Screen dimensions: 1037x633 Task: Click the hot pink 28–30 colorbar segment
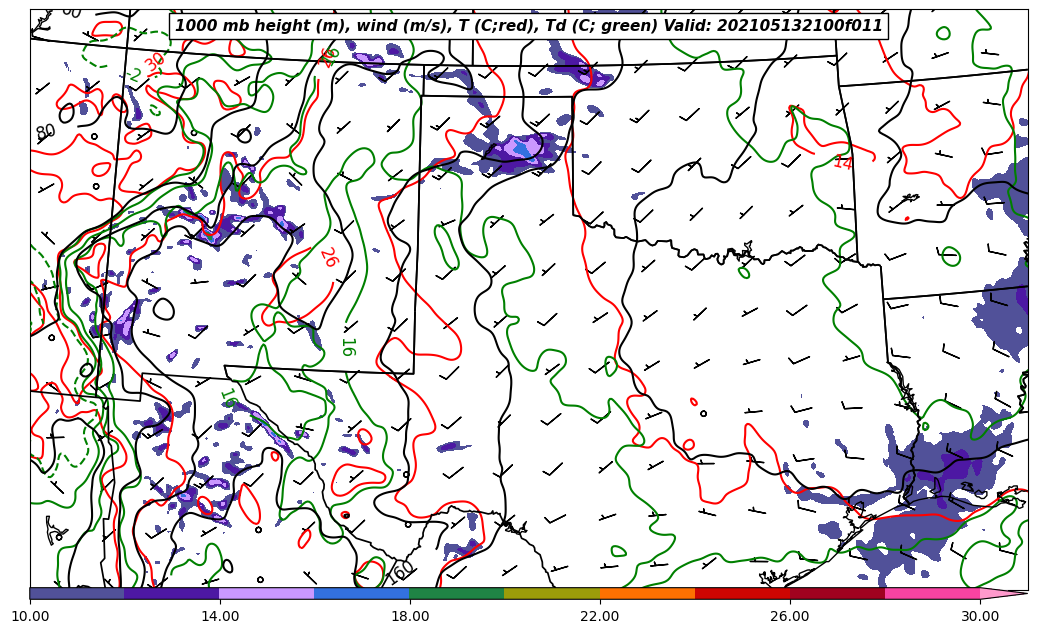pyautogui.click(x=932, y=593)
